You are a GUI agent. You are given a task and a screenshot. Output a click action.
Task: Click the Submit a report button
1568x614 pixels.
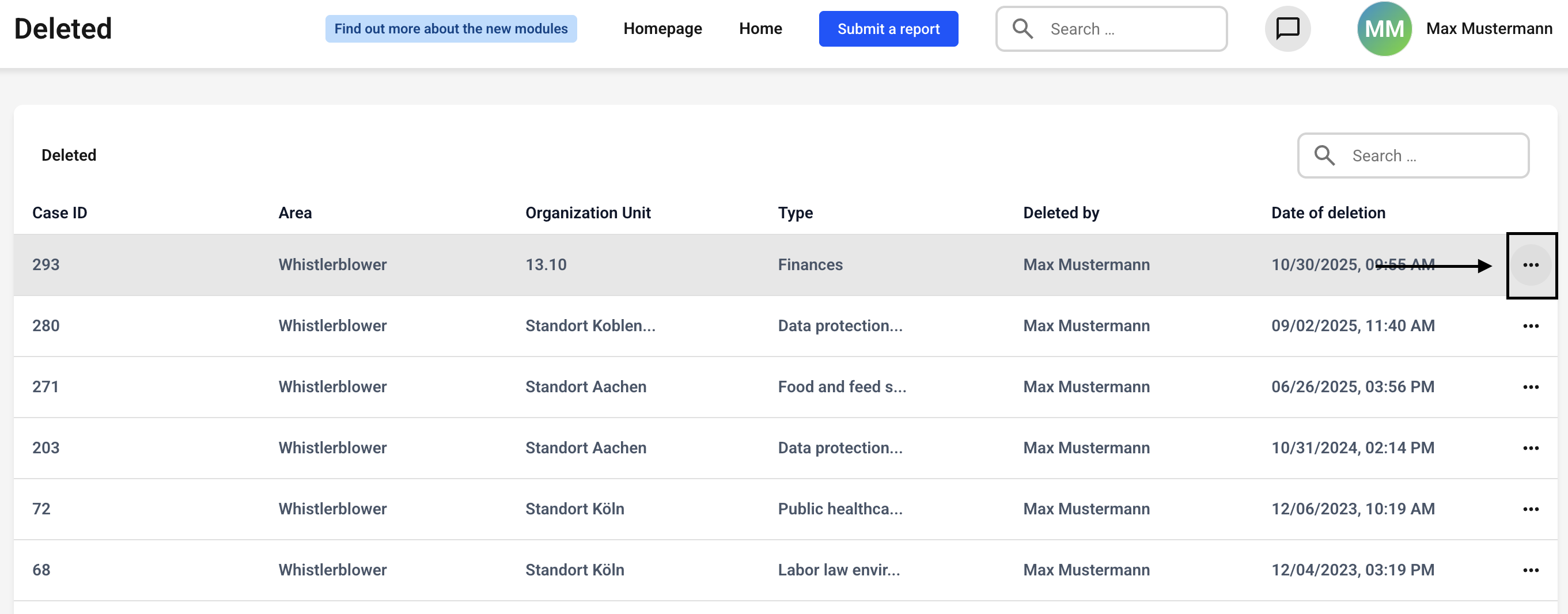888,29
